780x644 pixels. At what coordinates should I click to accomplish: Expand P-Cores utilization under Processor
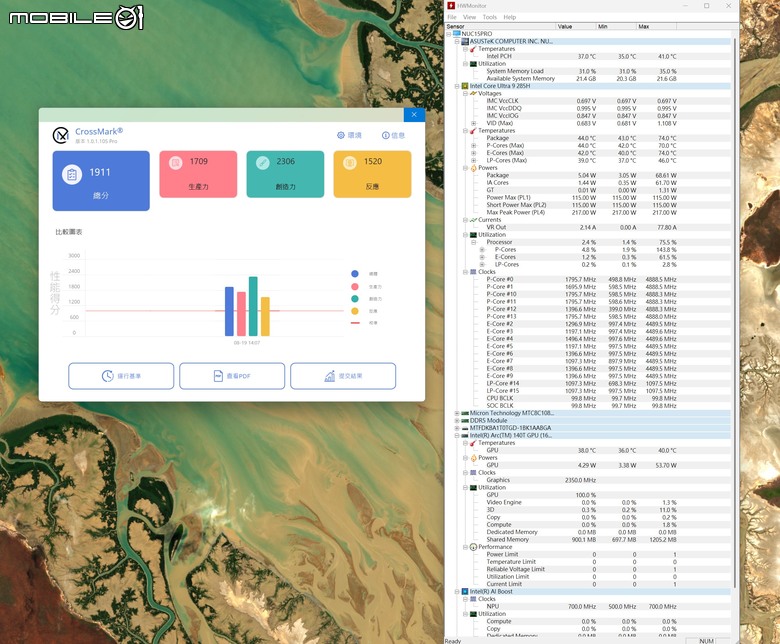tap(482, 250)
